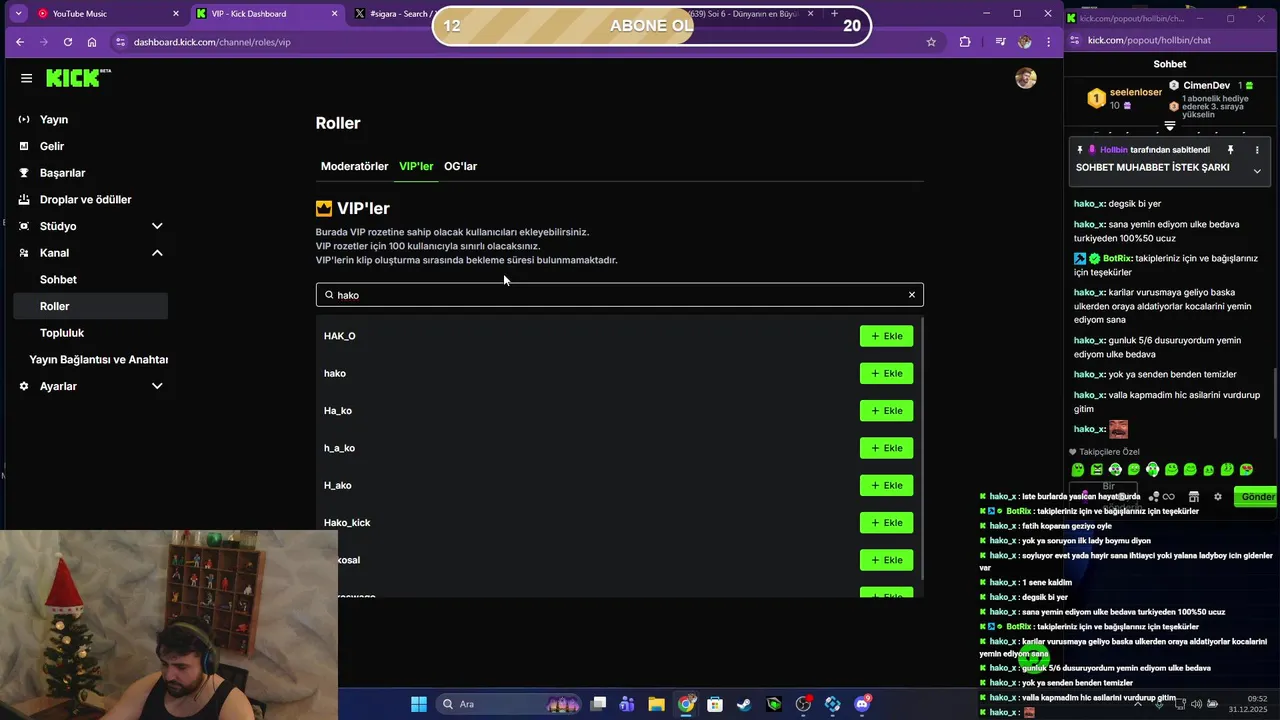Screen dimensions: 1280x720
Task: Add user hako as VIP
Action: 886,373
